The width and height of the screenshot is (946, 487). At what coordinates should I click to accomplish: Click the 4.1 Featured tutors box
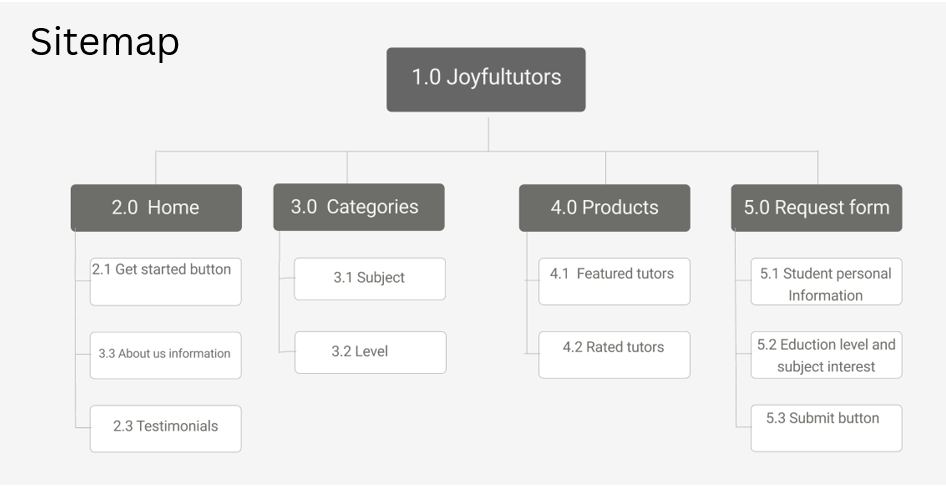(x=613, y=281)
